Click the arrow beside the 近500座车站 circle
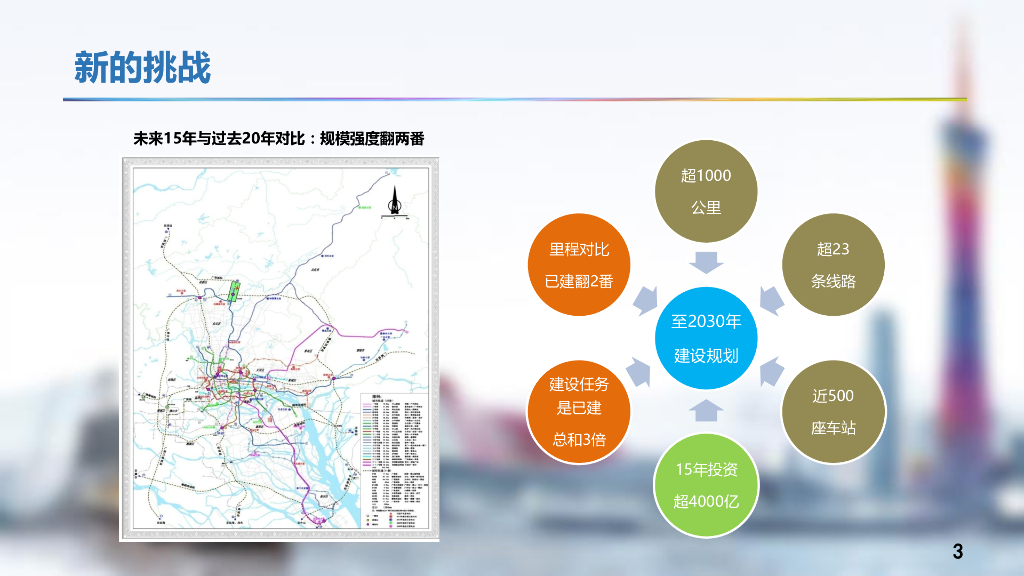Viewport: 1024px width, 576px height. coord(770,373)
